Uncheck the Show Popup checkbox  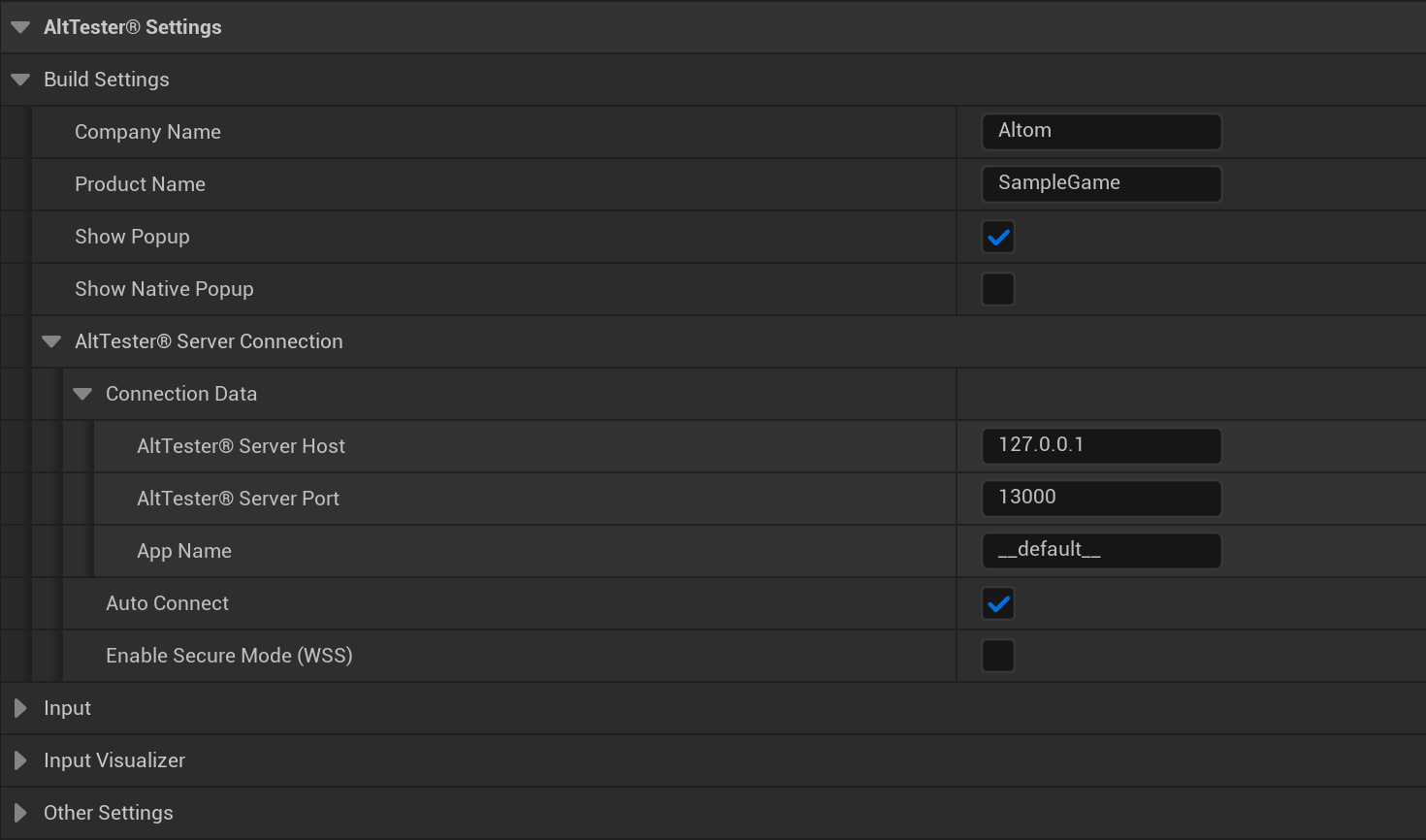[x=998, y=237]
